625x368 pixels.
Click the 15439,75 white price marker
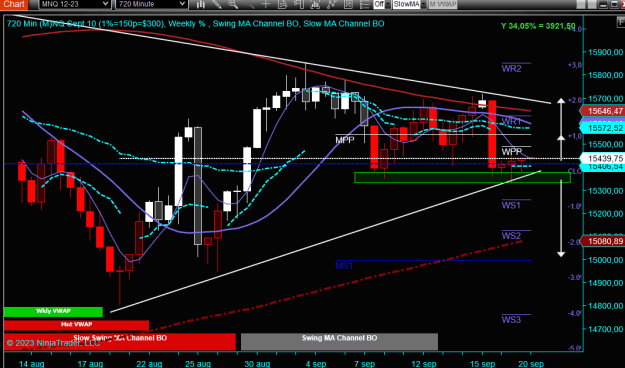pyautogui.click(x=603, y=158)
